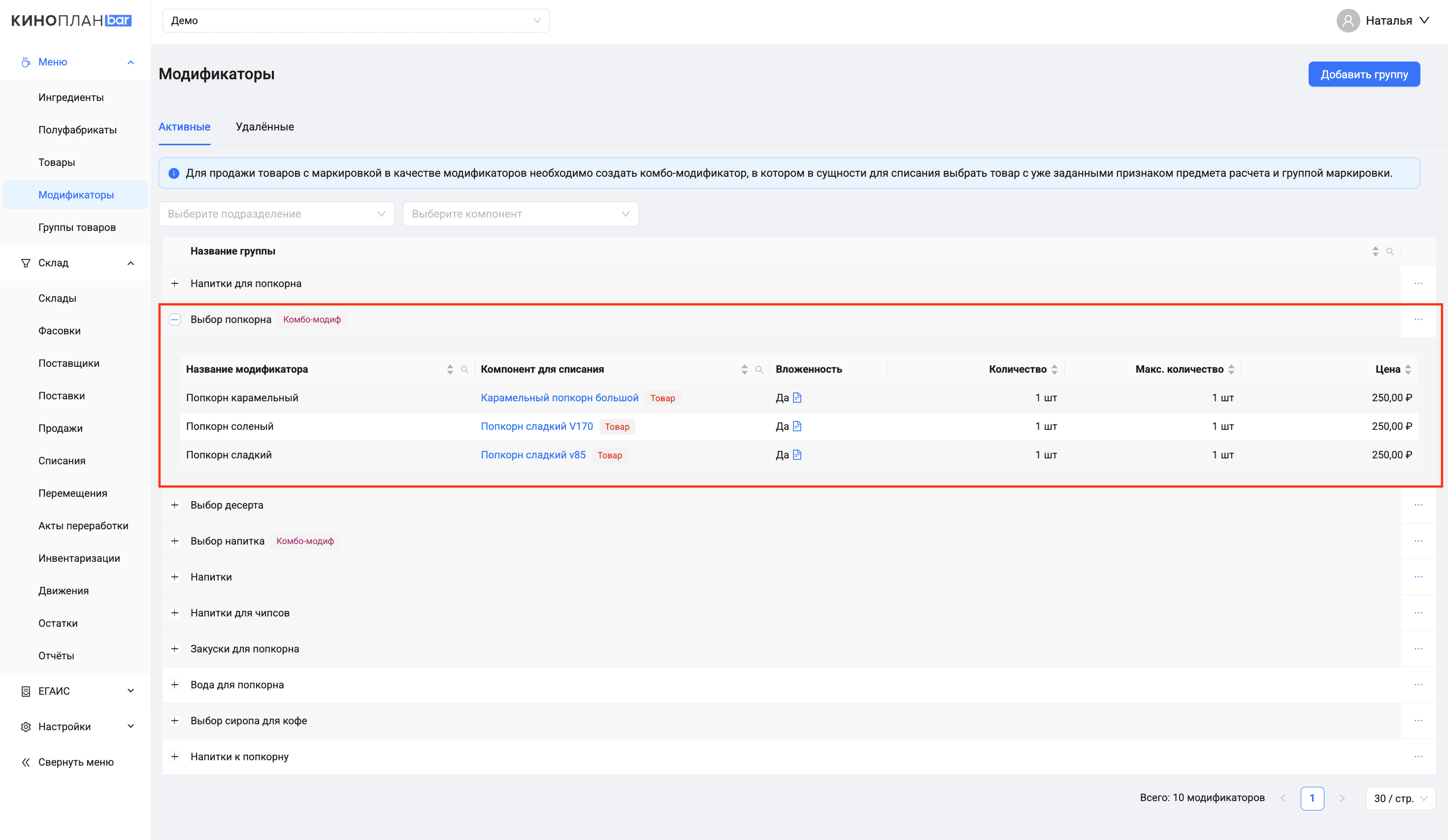The height and width of the screenshot is (840, 1448).
Task: Open Группы товаров in sidebar menu
Action: [x=77, y=227]
